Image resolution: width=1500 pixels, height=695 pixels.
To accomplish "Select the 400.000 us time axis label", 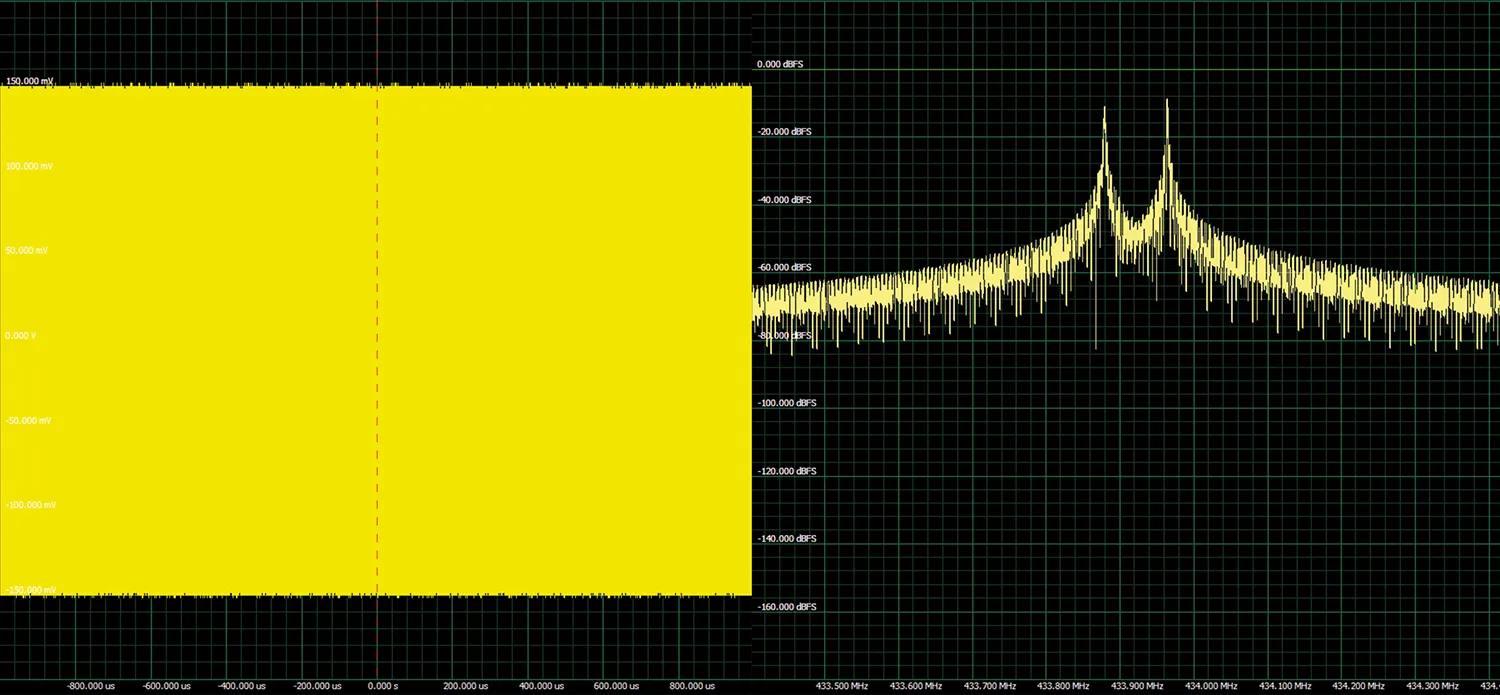I will point(542,687).
